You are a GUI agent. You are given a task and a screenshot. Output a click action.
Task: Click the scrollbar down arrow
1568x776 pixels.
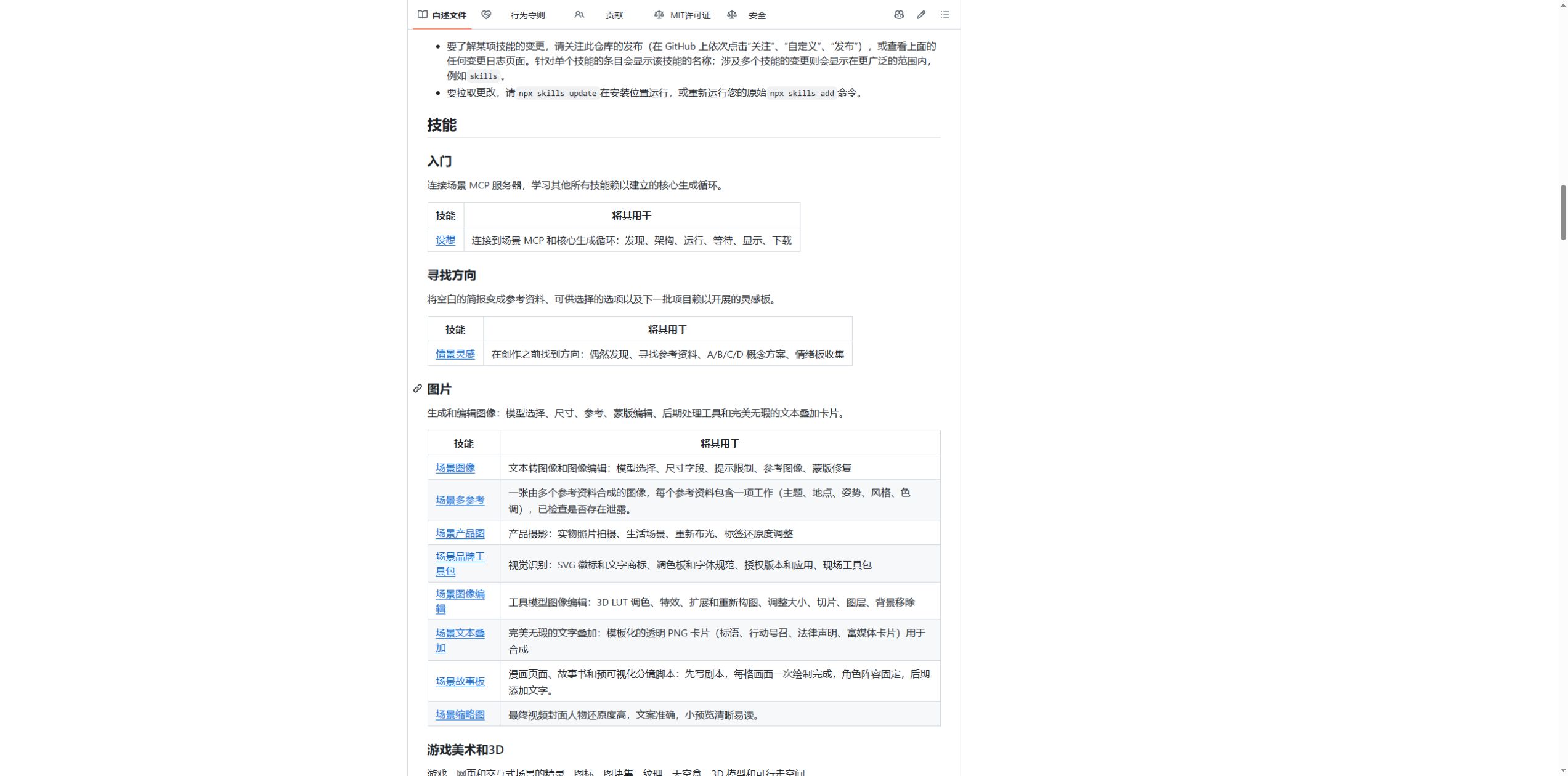pos(1562,771)
